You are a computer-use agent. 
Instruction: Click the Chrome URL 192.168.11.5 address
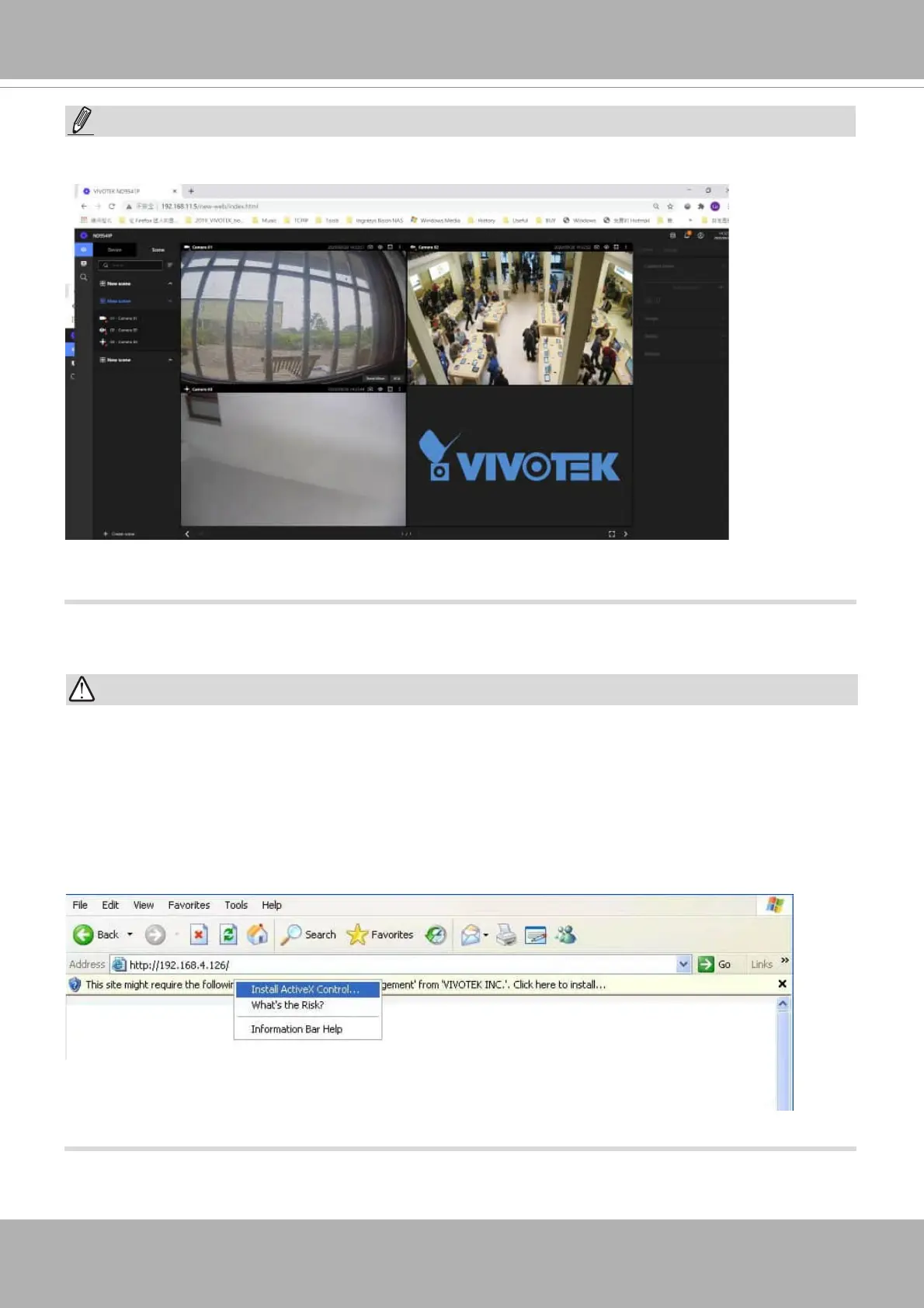click(210, 207)
